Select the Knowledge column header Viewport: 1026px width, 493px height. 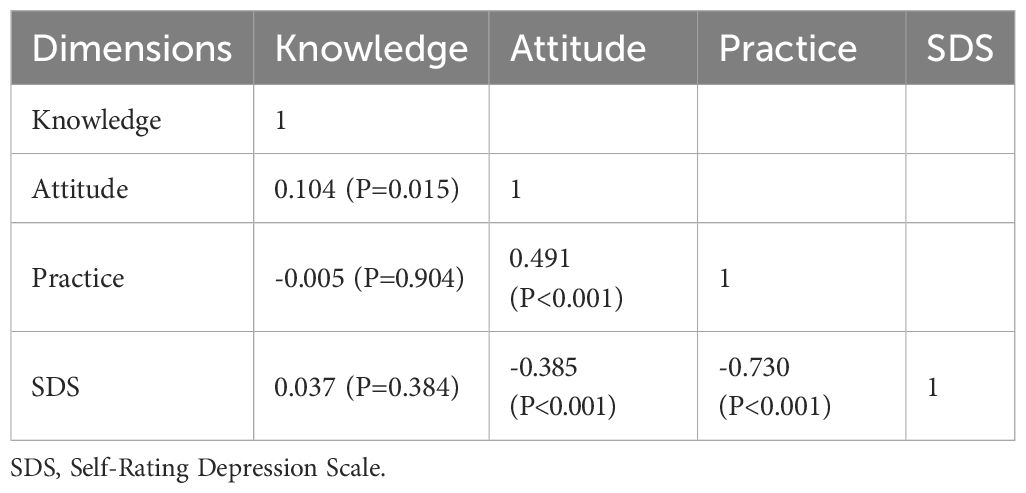pos(372,49)
